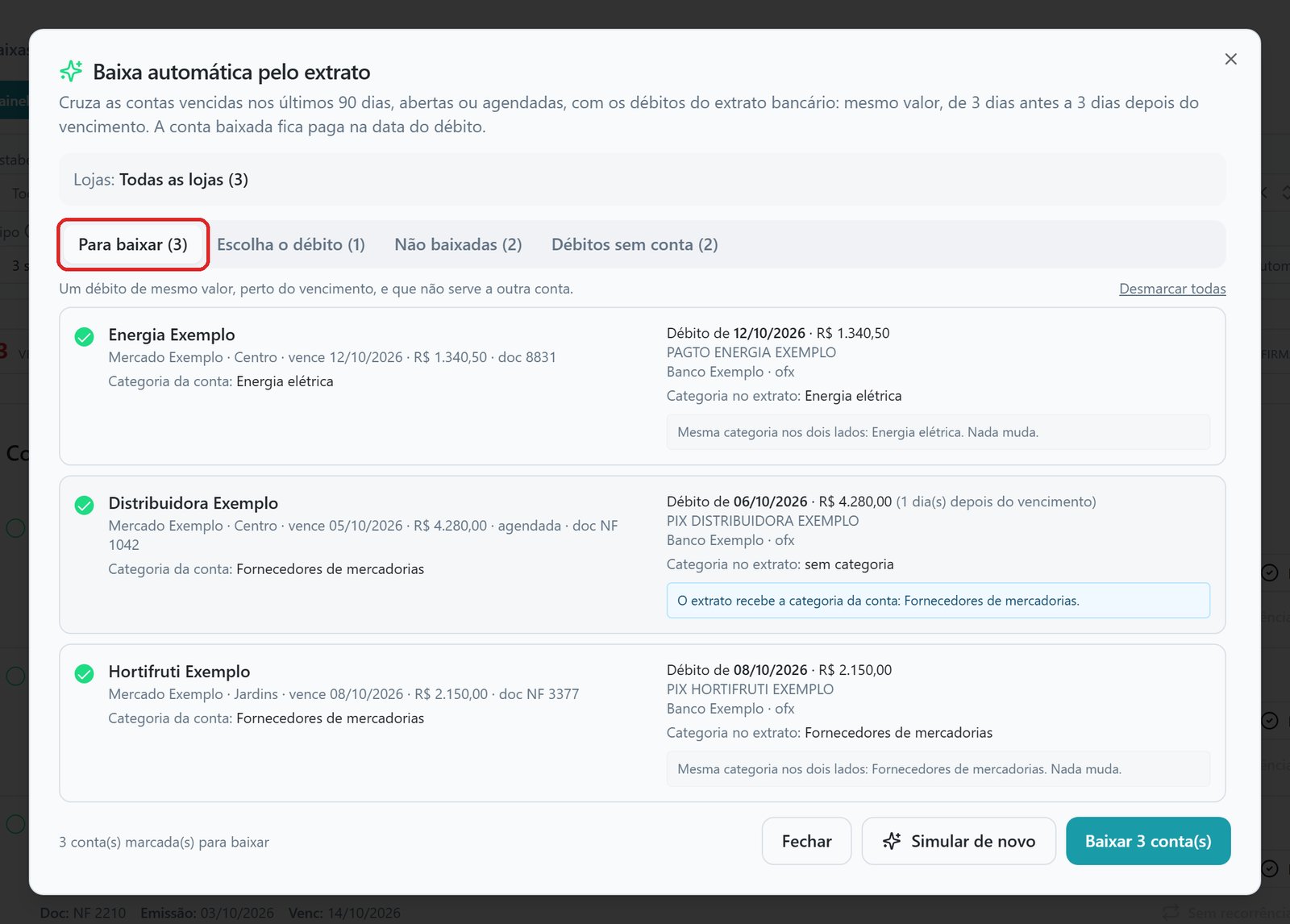Click the PIX DISTRIBUIDORA EXEMPLO statement description
This screenshot has height=924, width=1290.
click(x=763, y=521)
